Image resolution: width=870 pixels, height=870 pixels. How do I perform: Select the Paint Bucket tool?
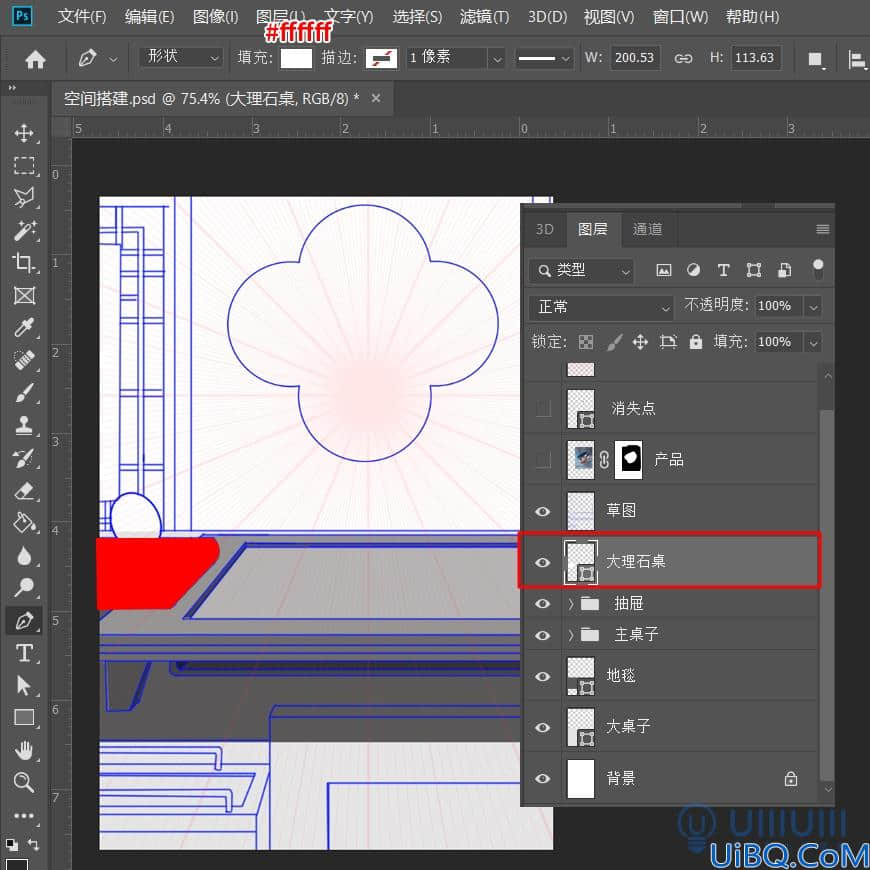click(x=24, y=523)
